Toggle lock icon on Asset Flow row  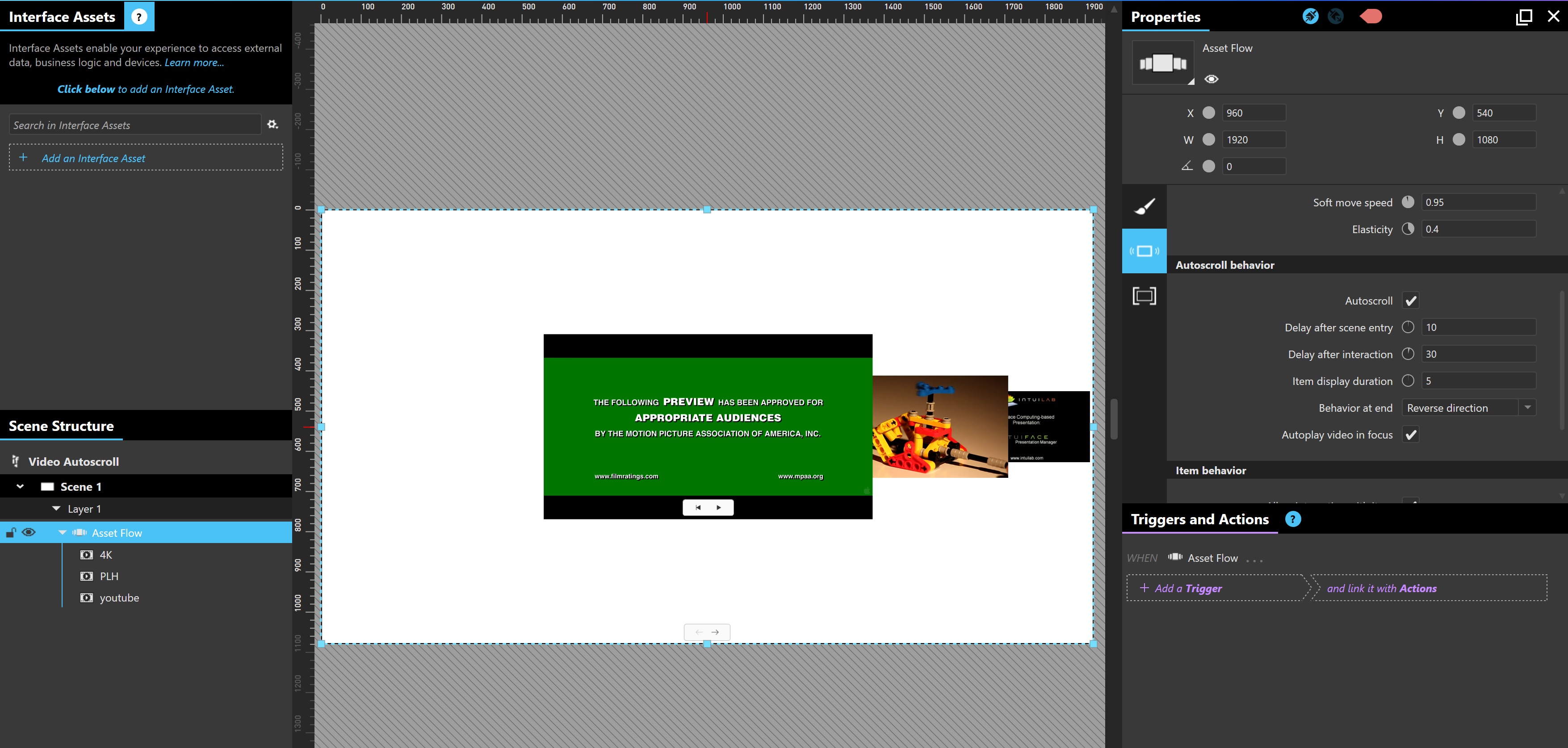click(10, 533)
